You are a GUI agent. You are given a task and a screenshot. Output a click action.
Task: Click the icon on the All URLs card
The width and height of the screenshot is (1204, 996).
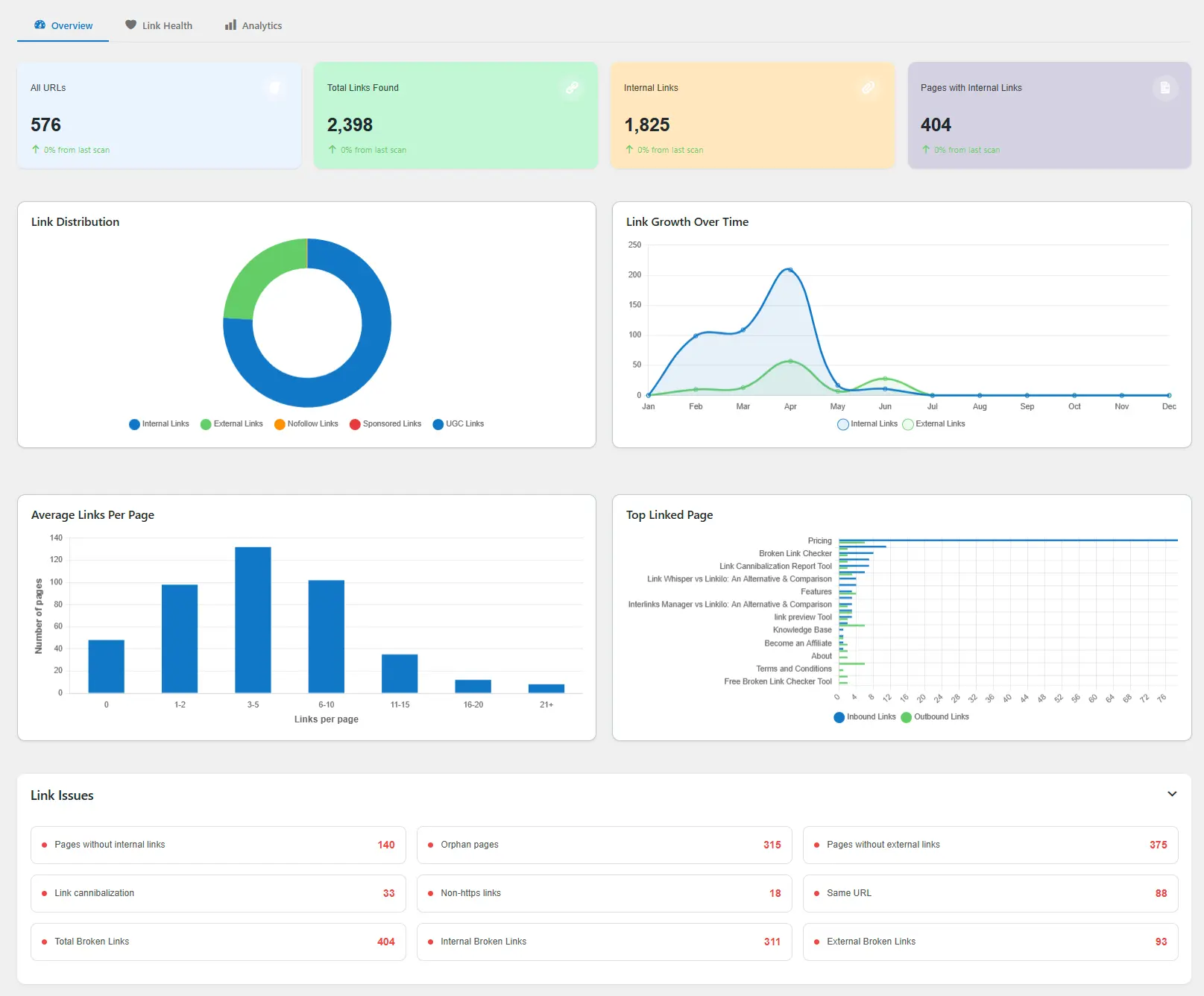(274, 87)
